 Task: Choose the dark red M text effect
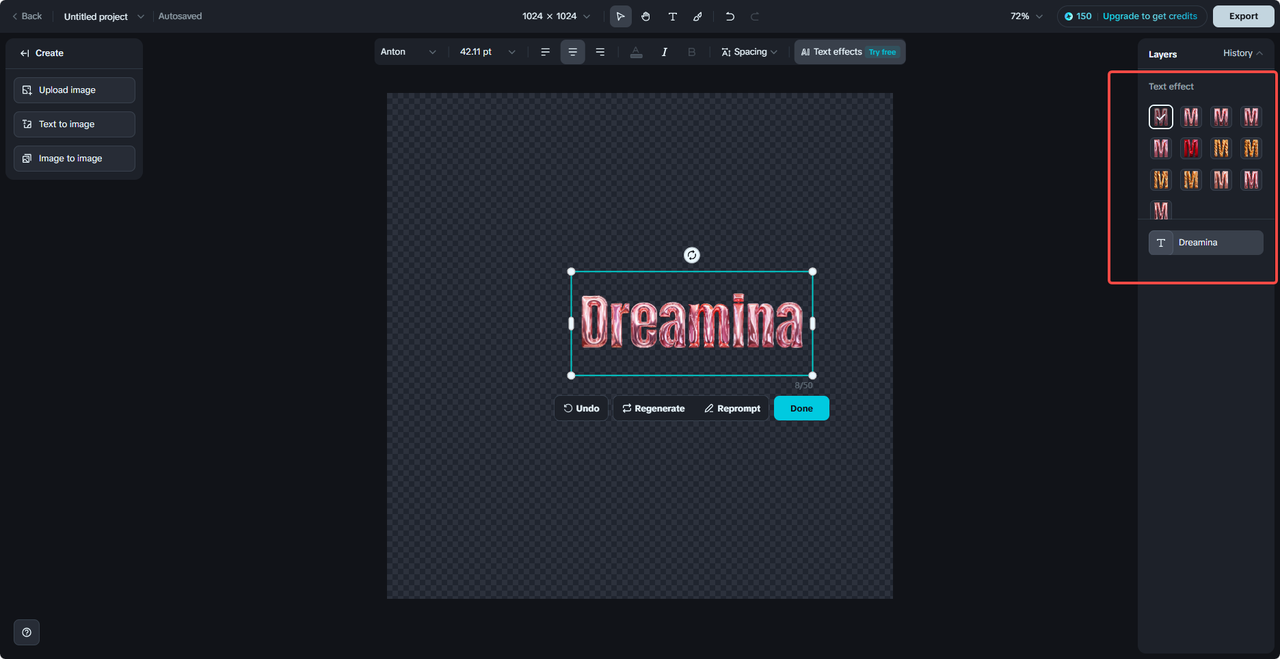coord(1191,149)
